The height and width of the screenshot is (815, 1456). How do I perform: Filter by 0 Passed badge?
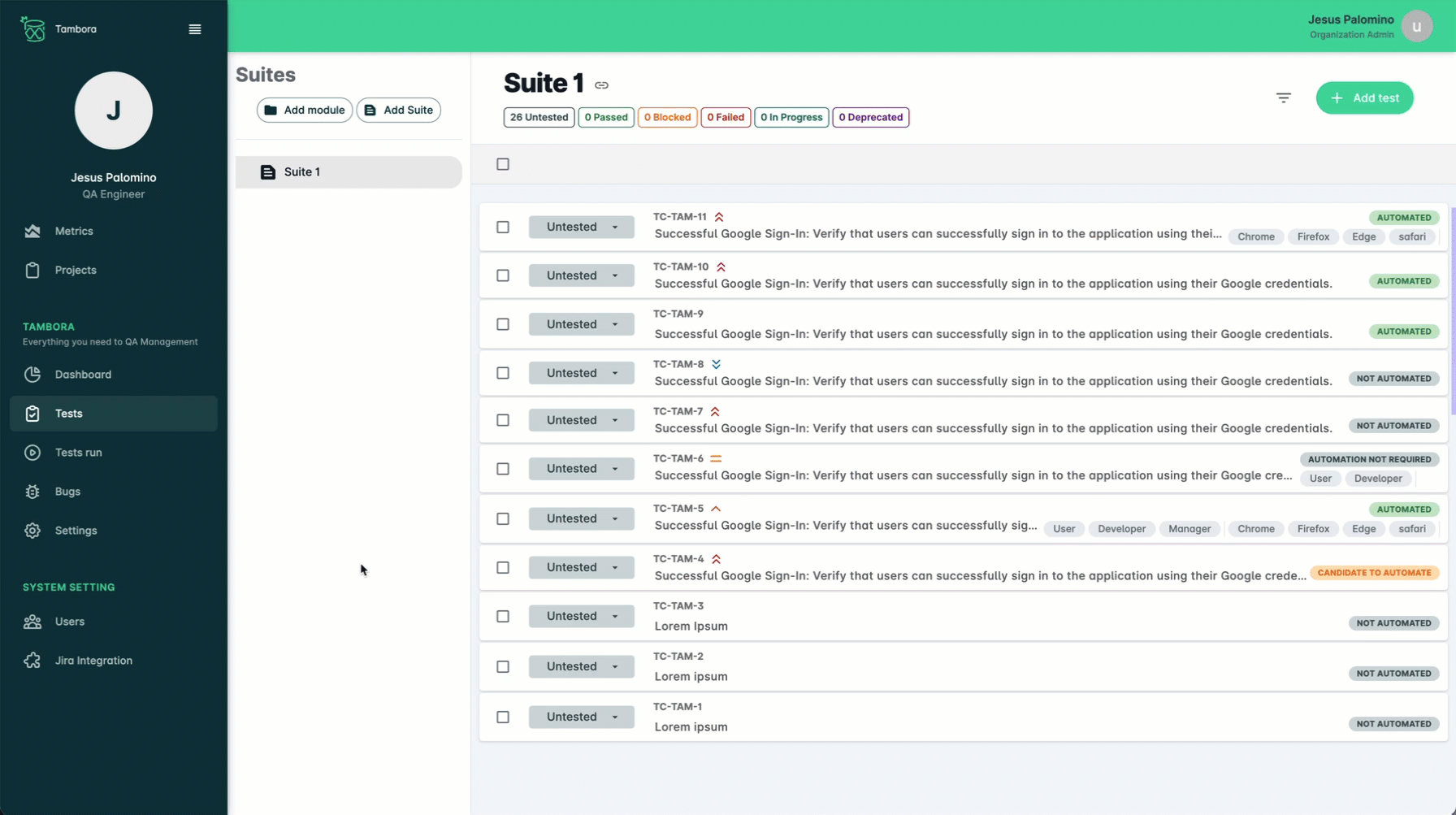[x=606, y=117]
